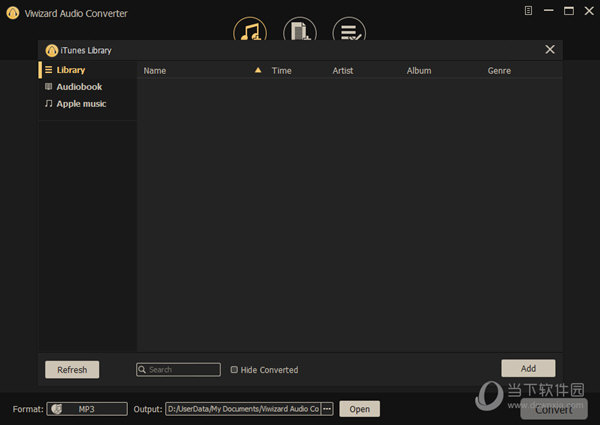The width and height of the screenshot is (600, 425).
Task: Sort by the Time column header
Action: (282, 71)
